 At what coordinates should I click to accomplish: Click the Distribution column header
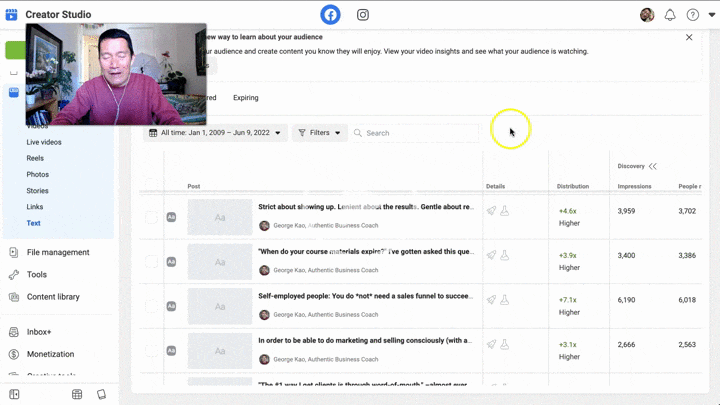coord(573,186)
